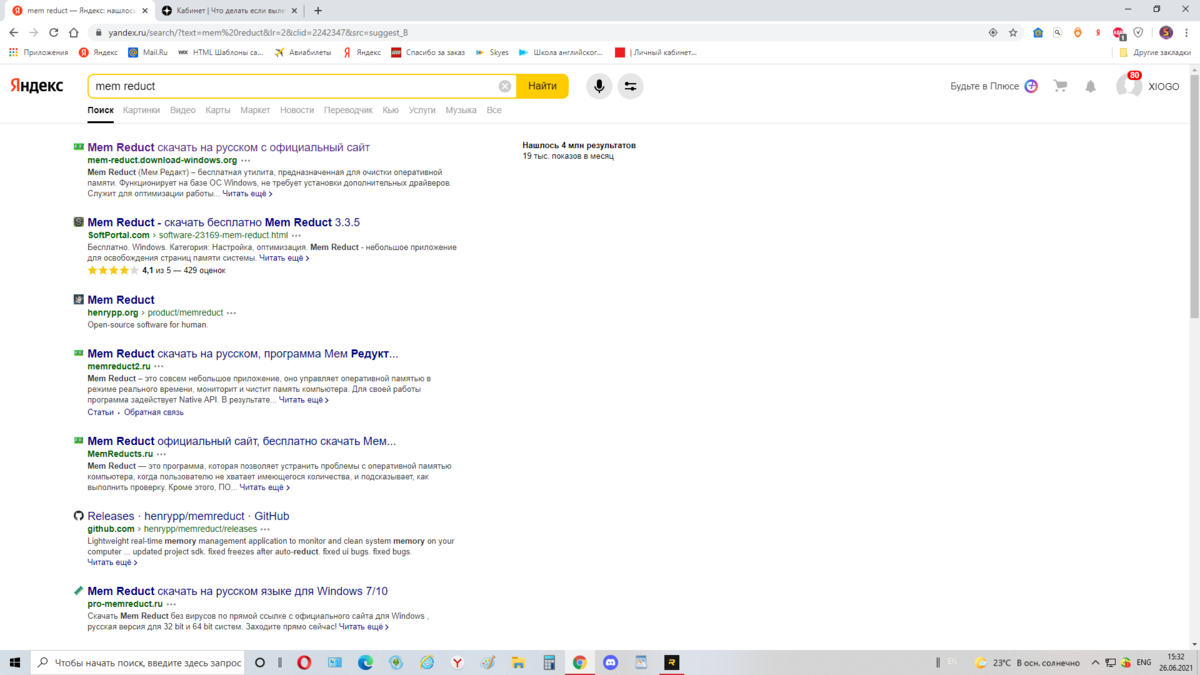Open the Yandex Market cart icon
This screenshot has height=675, width=1200.
1060,86
